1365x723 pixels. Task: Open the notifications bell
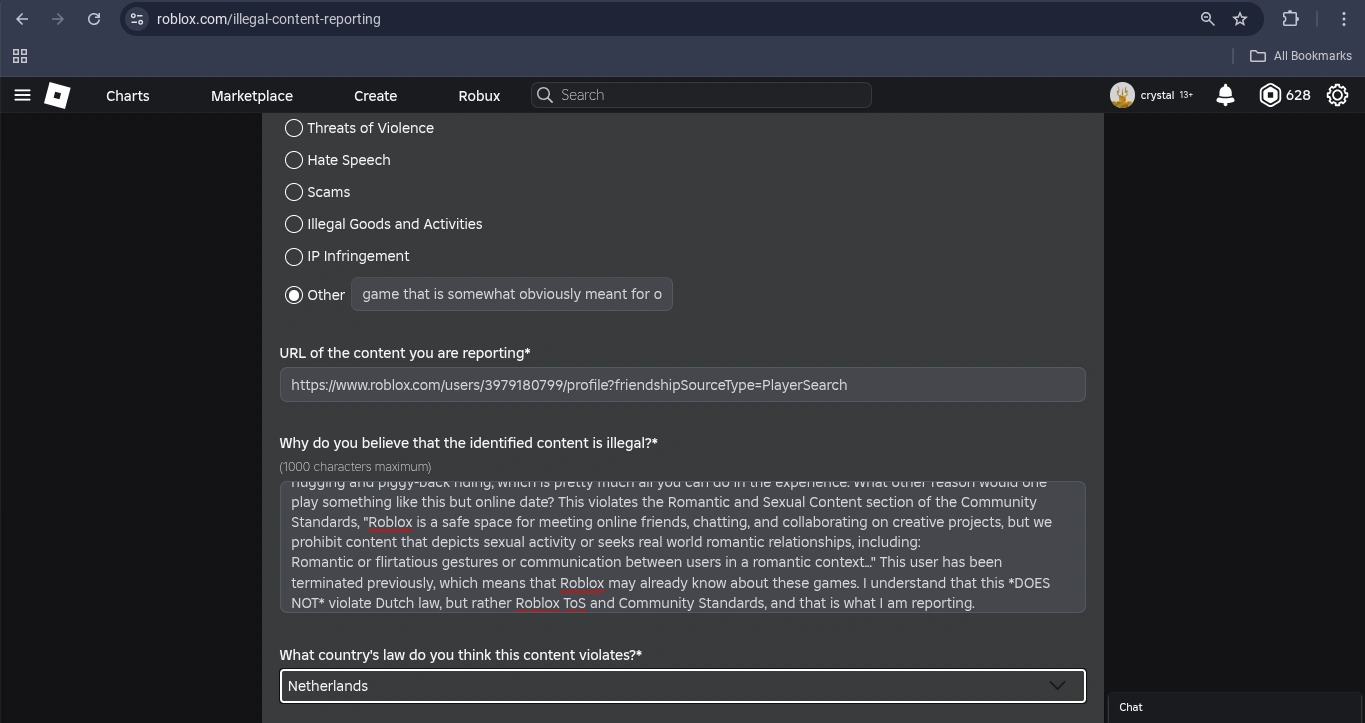tap(1225, 95)
